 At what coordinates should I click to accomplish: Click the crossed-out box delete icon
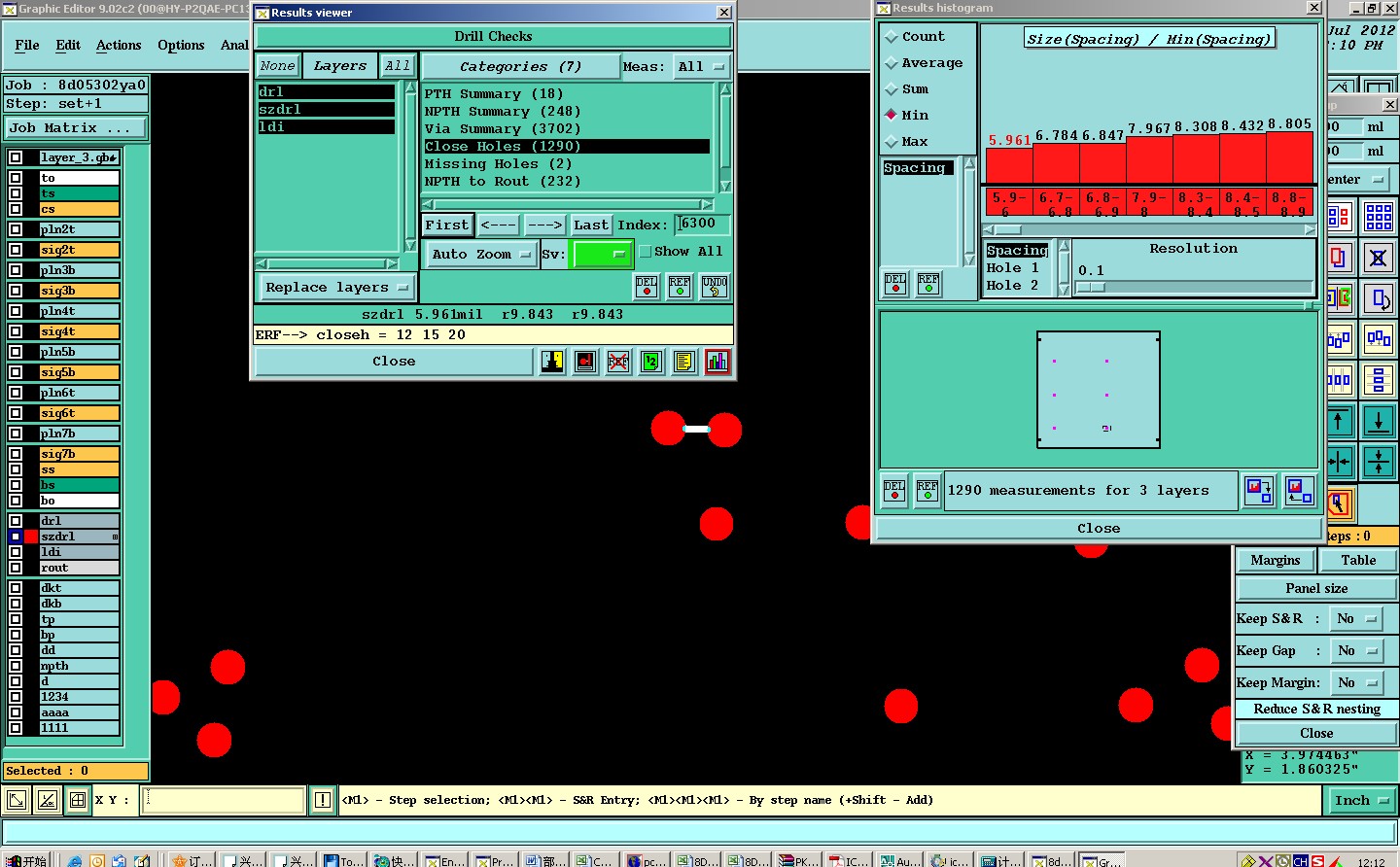[x=1379, y=258]
